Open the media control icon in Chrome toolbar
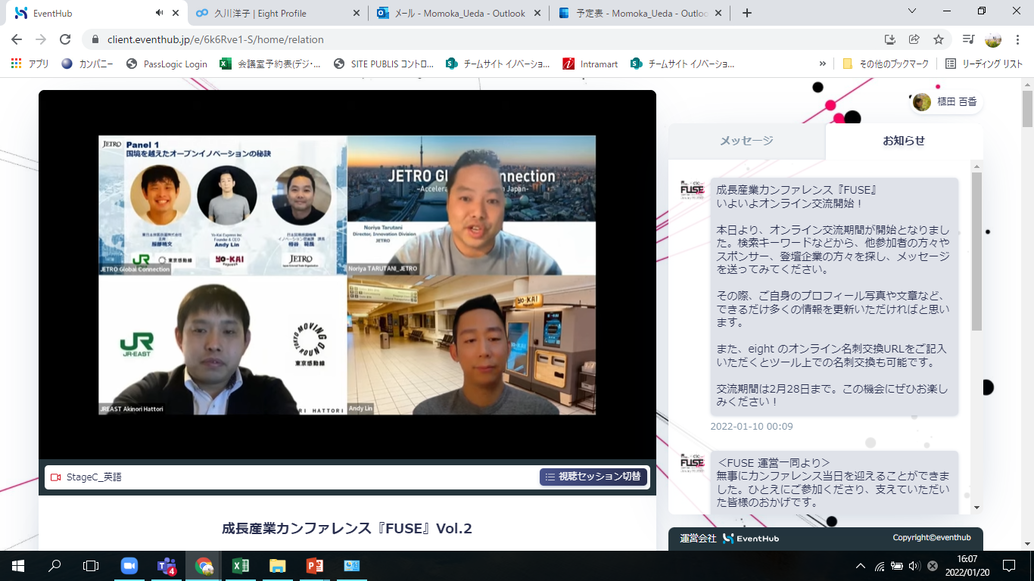The image size is (1034, 581). [x=968, y=40]
